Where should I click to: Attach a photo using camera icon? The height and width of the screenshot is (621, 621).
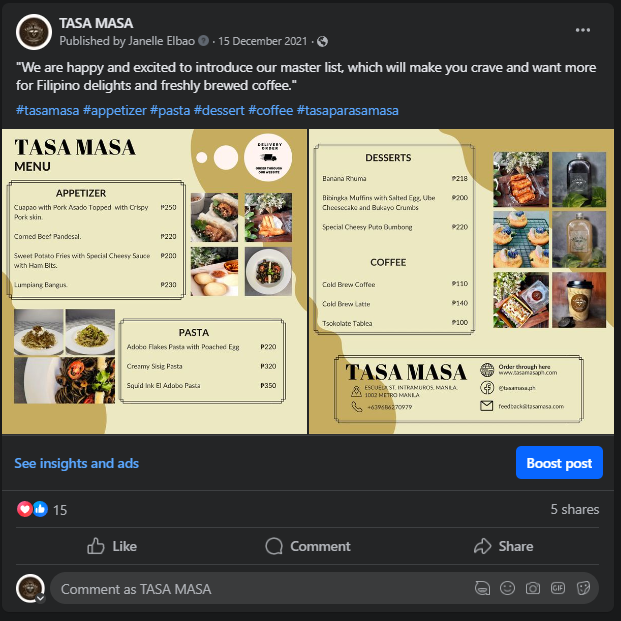coord(533,588)
